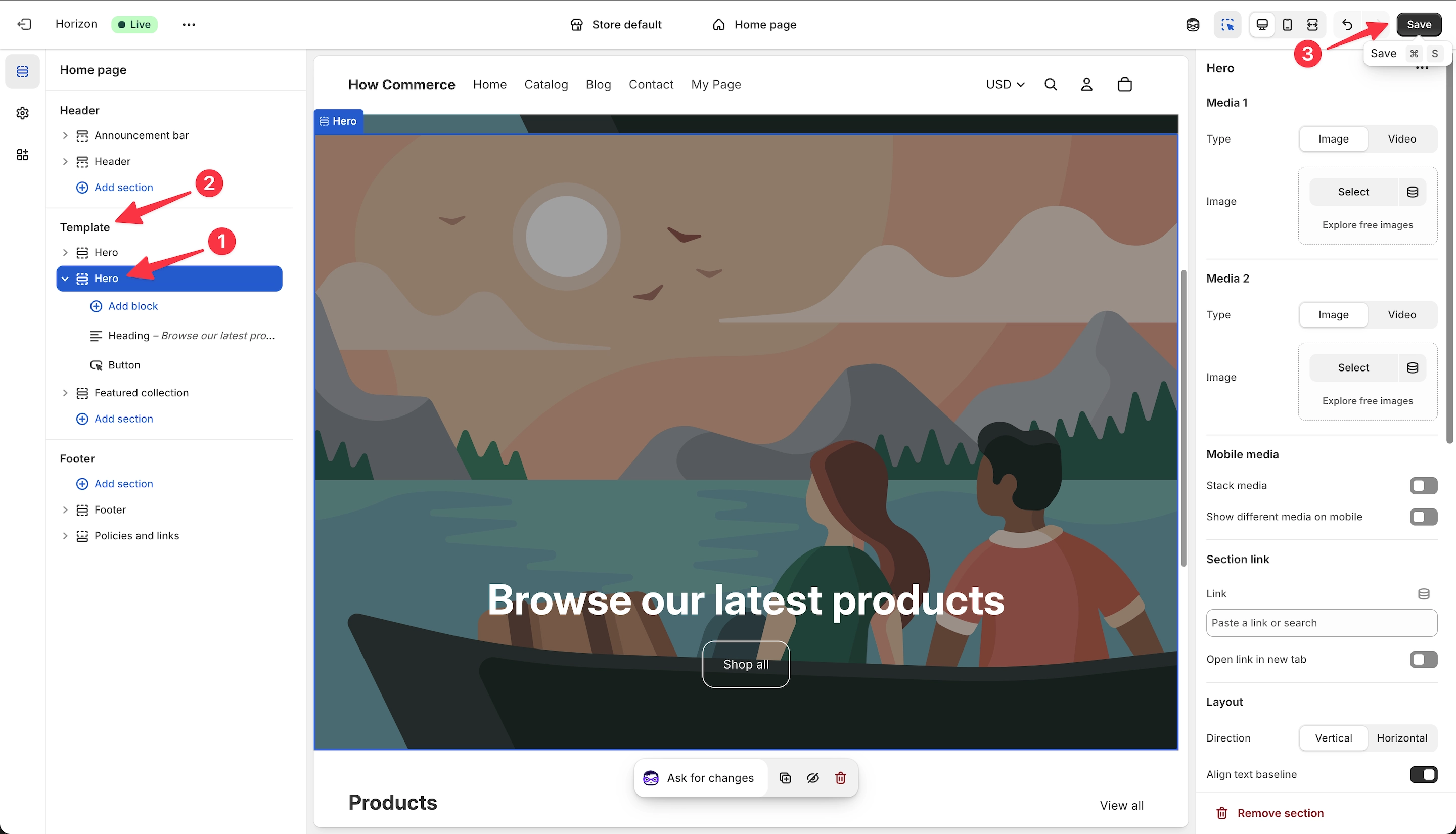The image size is (1456, 834).
Task: Open the App embeds sidebar icon
Action: click(x=22, y=155)
